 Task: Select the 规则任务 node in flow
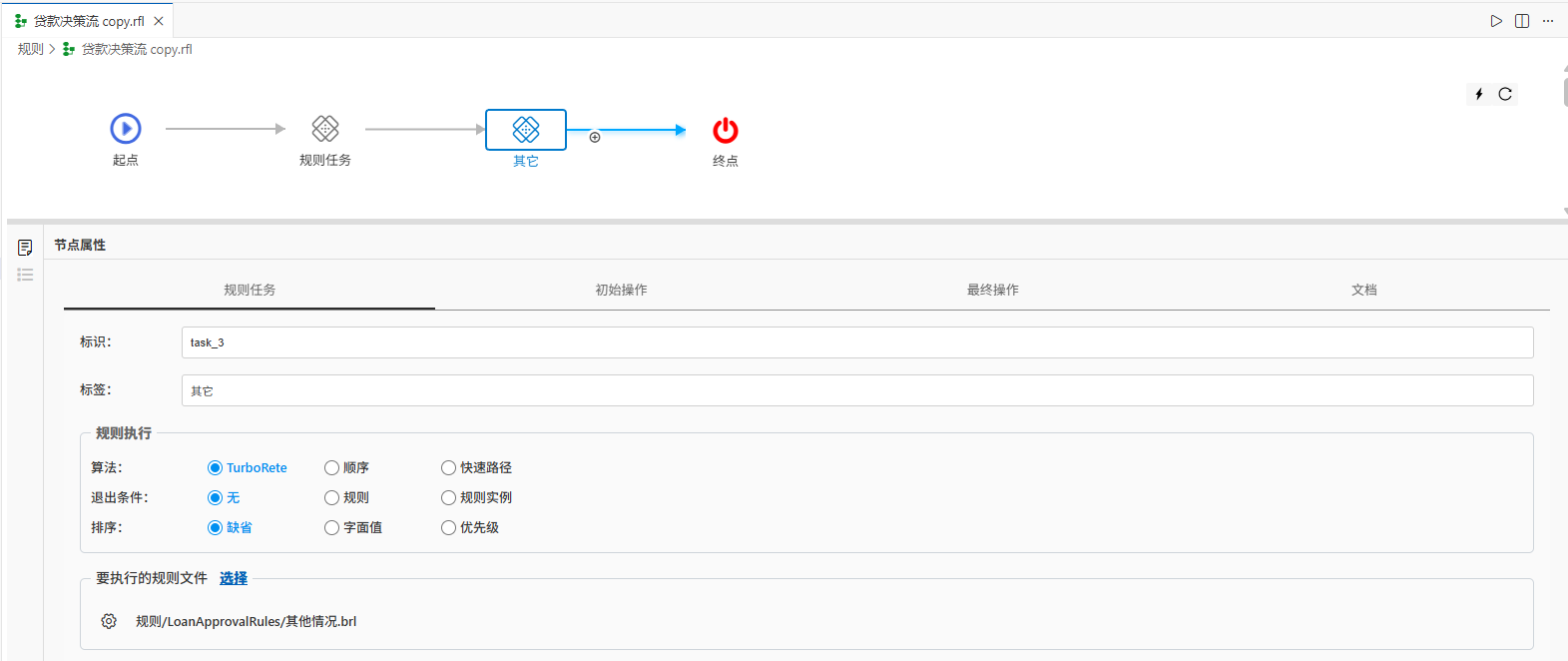pos(325,129)
